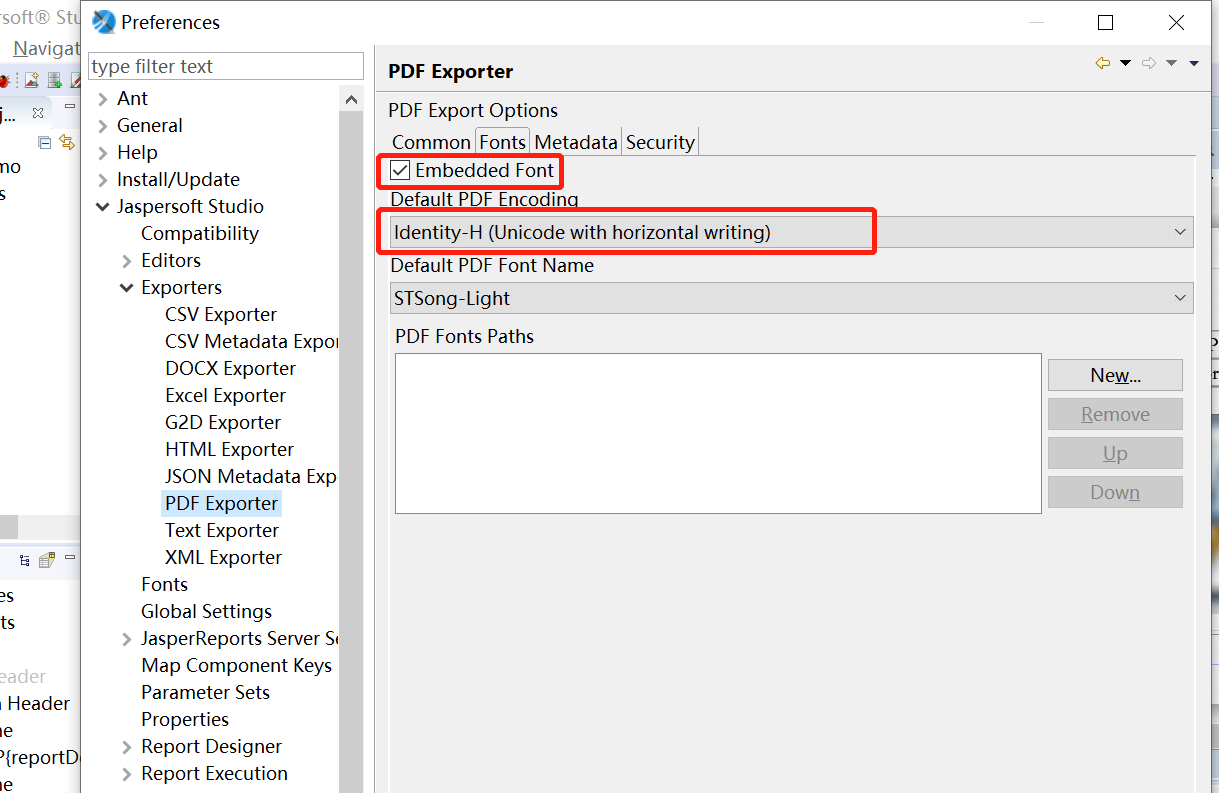Expand the Install/Update tree node
Screen dimensions: 1219x793
tap(103, 180)
